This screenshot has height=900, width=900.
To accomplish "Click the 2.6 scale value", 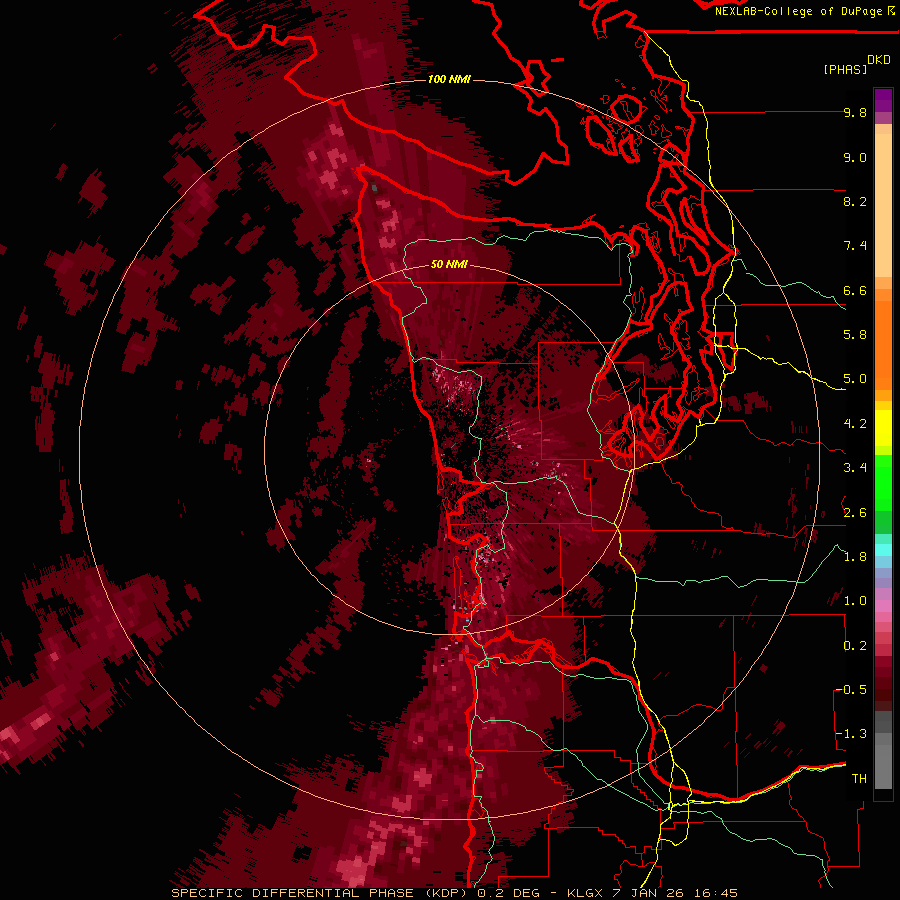I will [855, 513].
